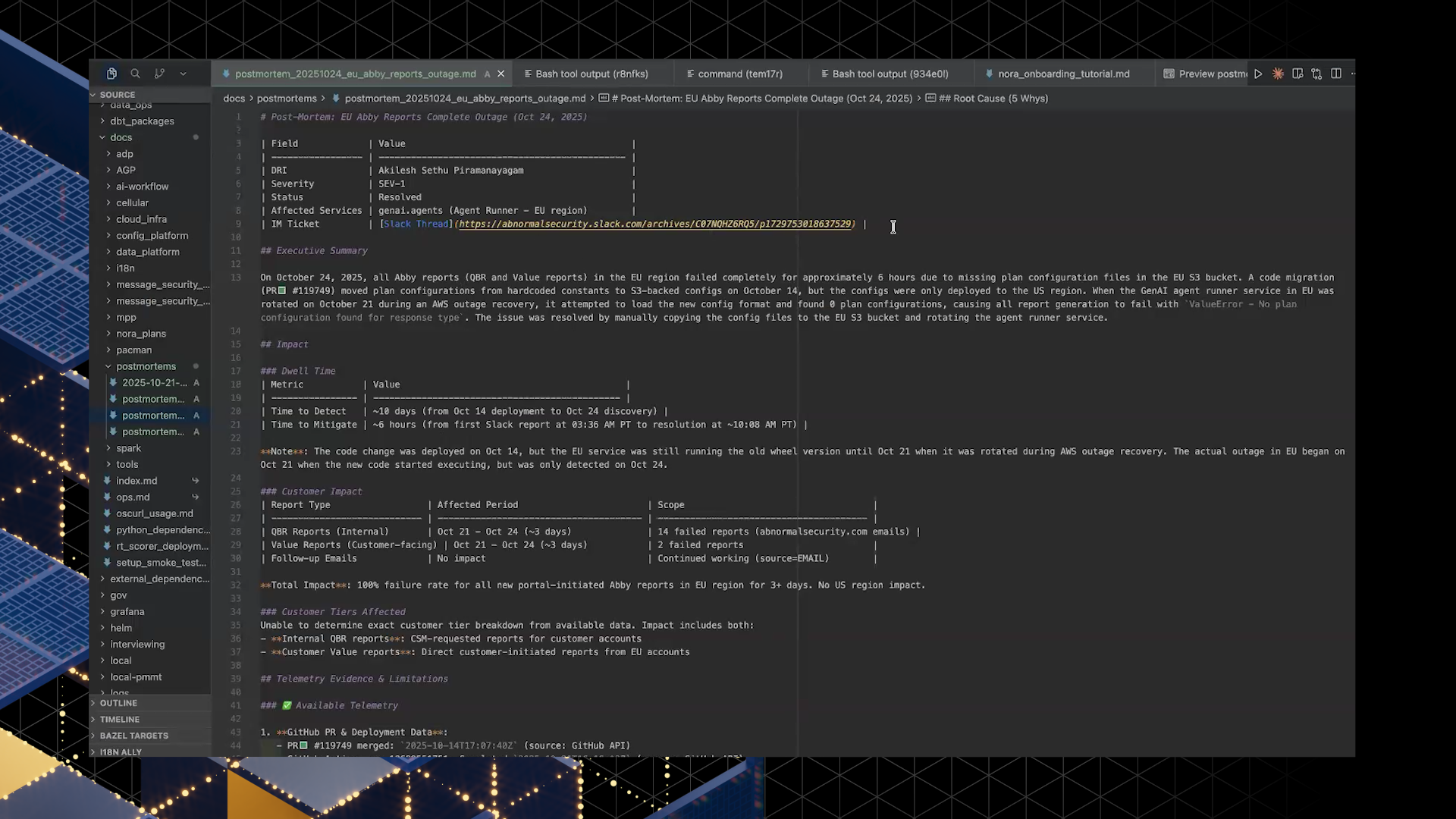
Task: Expand the additional views chevron
Action: [x=183, y=74]
